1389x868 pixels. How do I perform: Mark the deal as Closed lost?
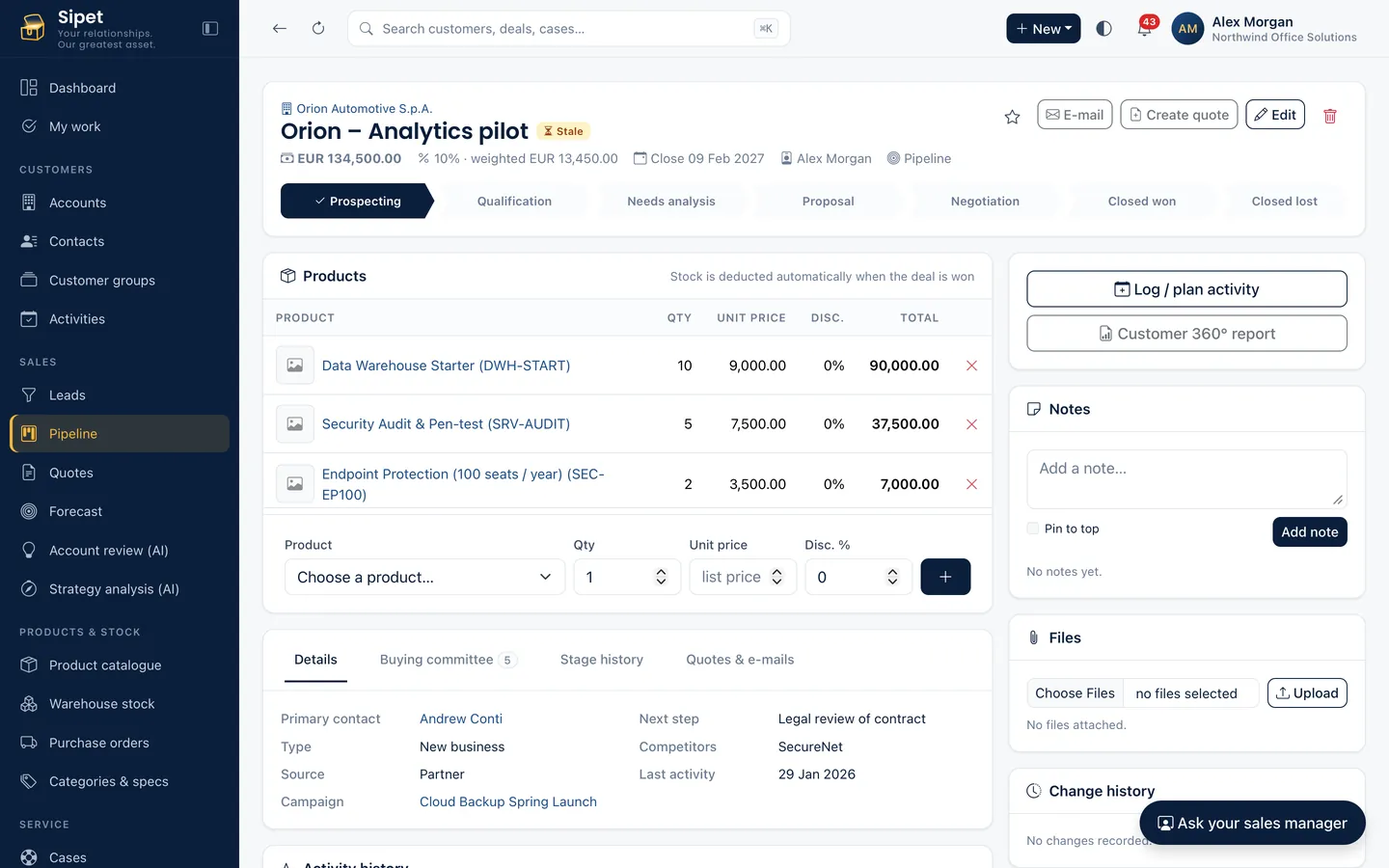(x=1285, y=201)
